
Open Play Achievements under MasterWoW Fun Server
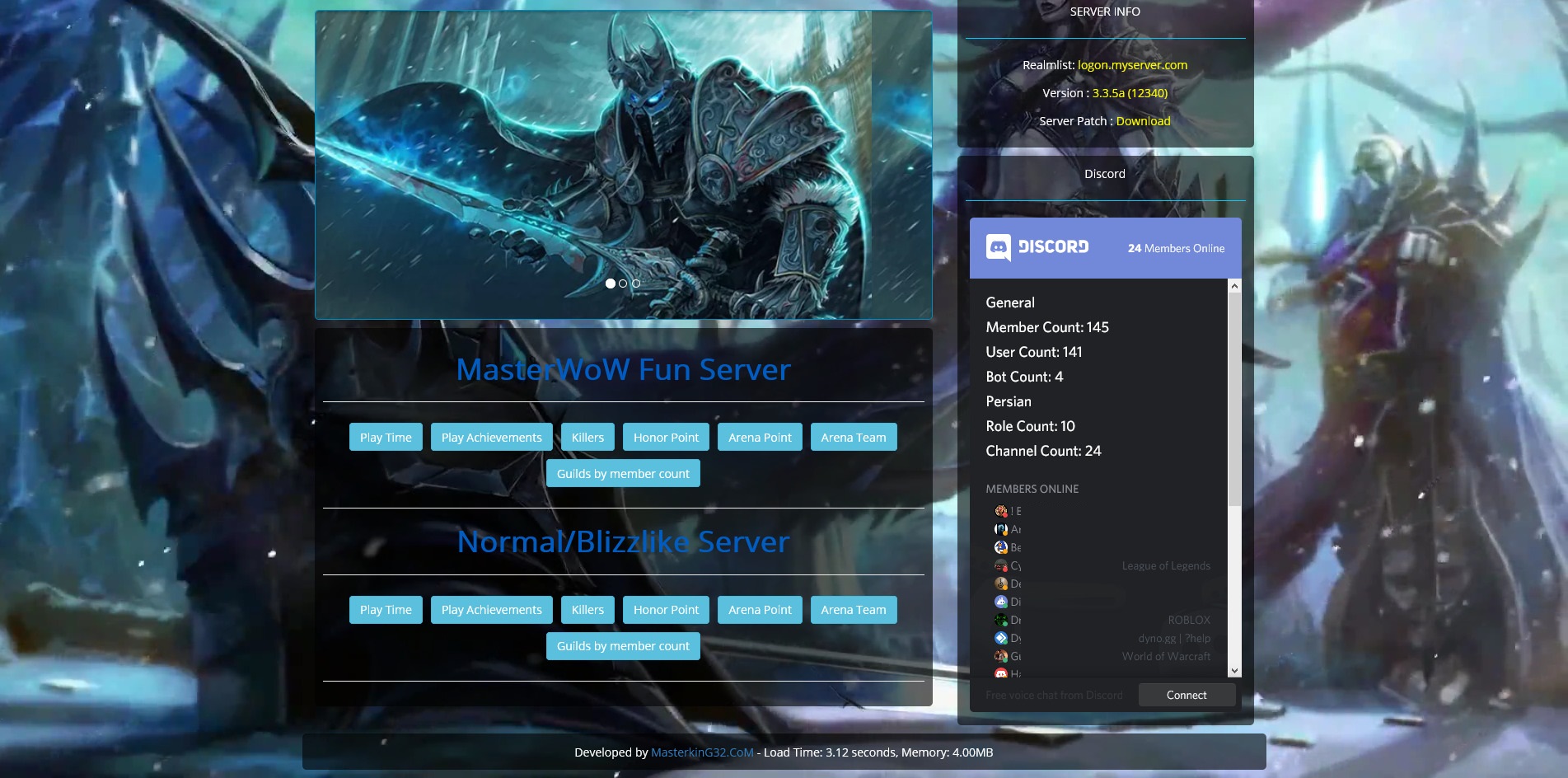click(x=492, y=437)
